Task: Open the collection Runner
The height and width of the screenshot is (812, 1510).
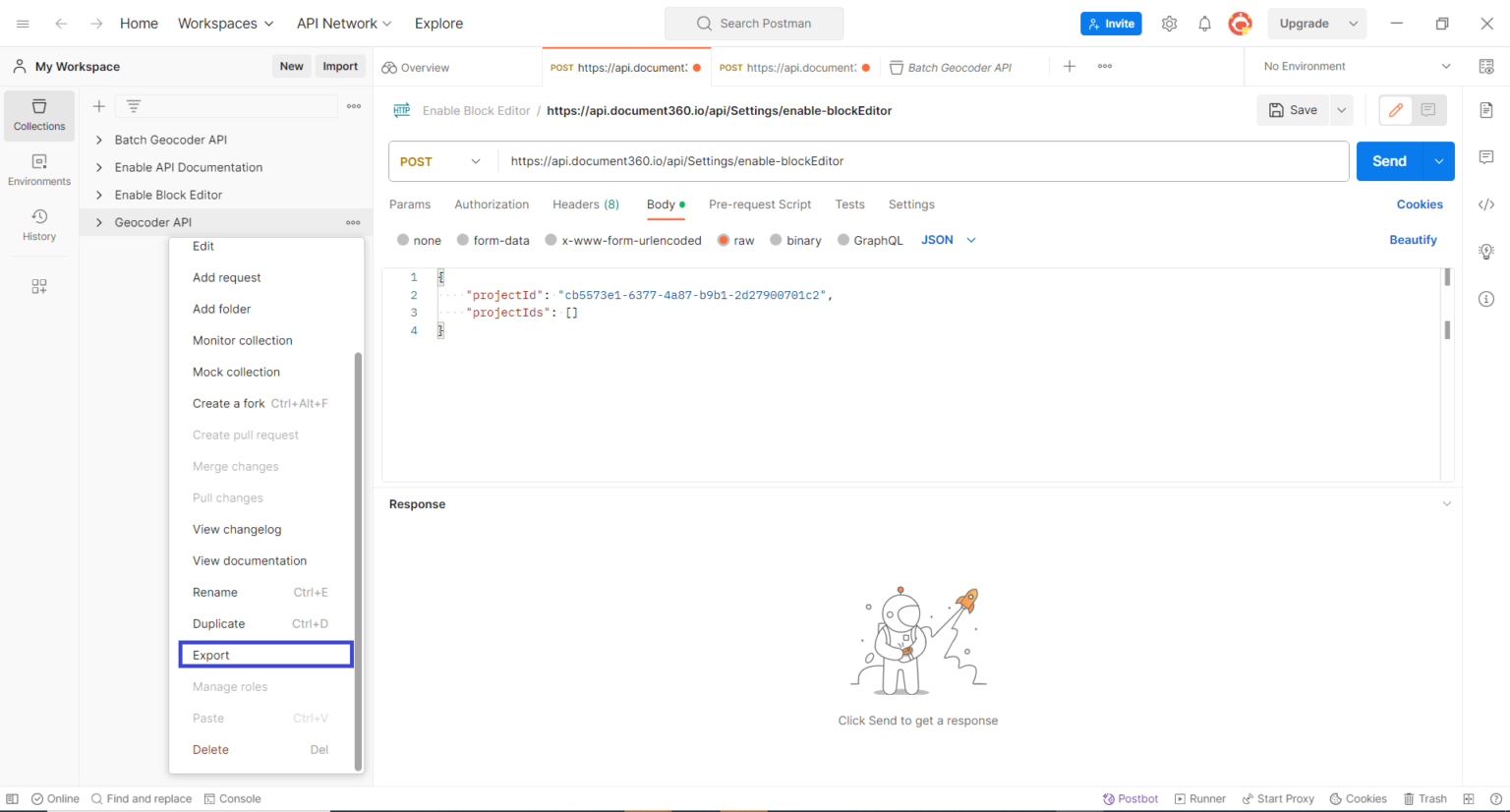Action: coord(1200,798)
